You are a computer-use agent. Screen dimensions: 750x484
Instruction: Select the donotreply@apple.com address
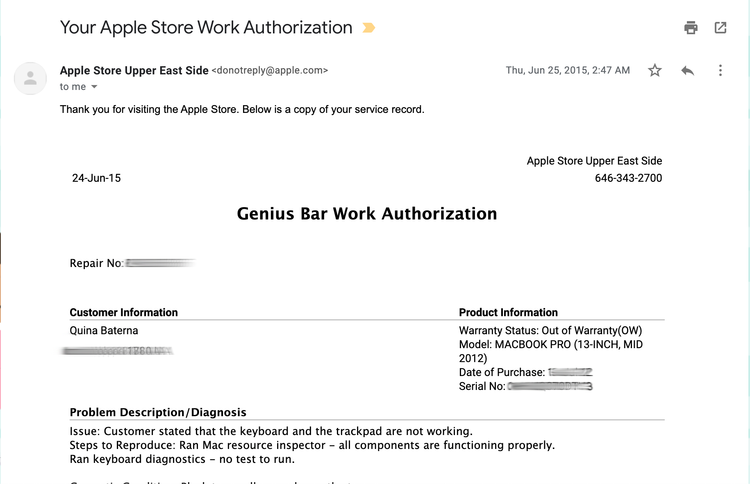click(270, 71)
